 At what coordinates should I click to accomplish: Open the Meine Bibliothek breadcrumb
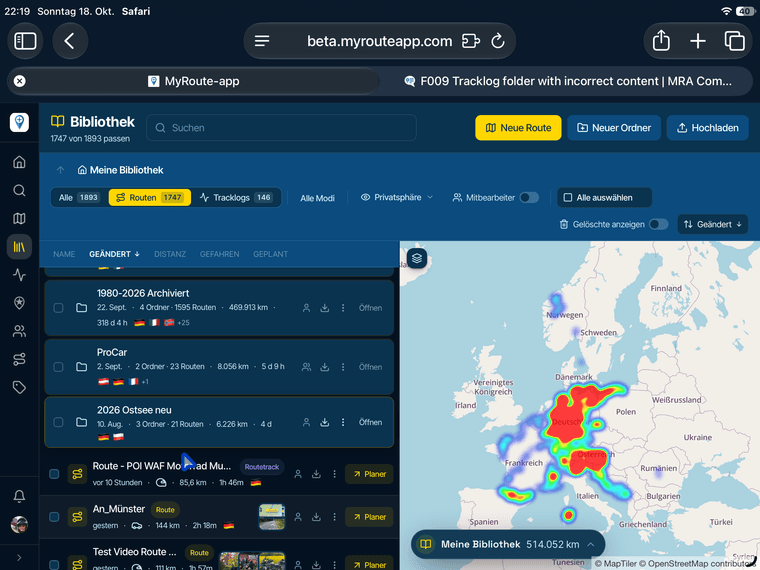[121, 170]
